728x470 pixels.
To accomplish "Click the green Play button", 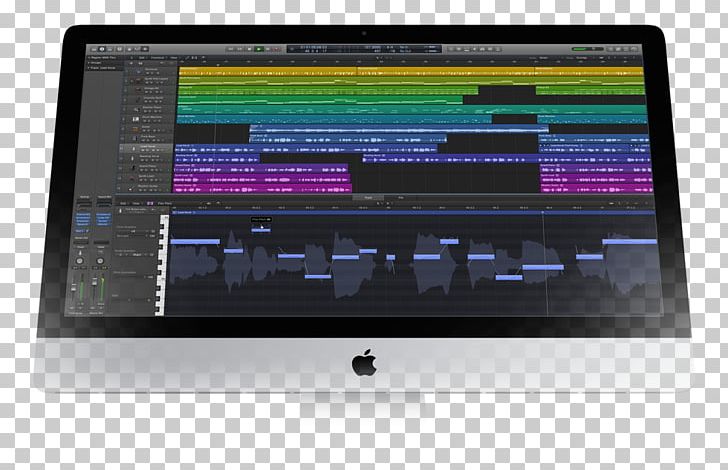I will click(x=259, y=49).
